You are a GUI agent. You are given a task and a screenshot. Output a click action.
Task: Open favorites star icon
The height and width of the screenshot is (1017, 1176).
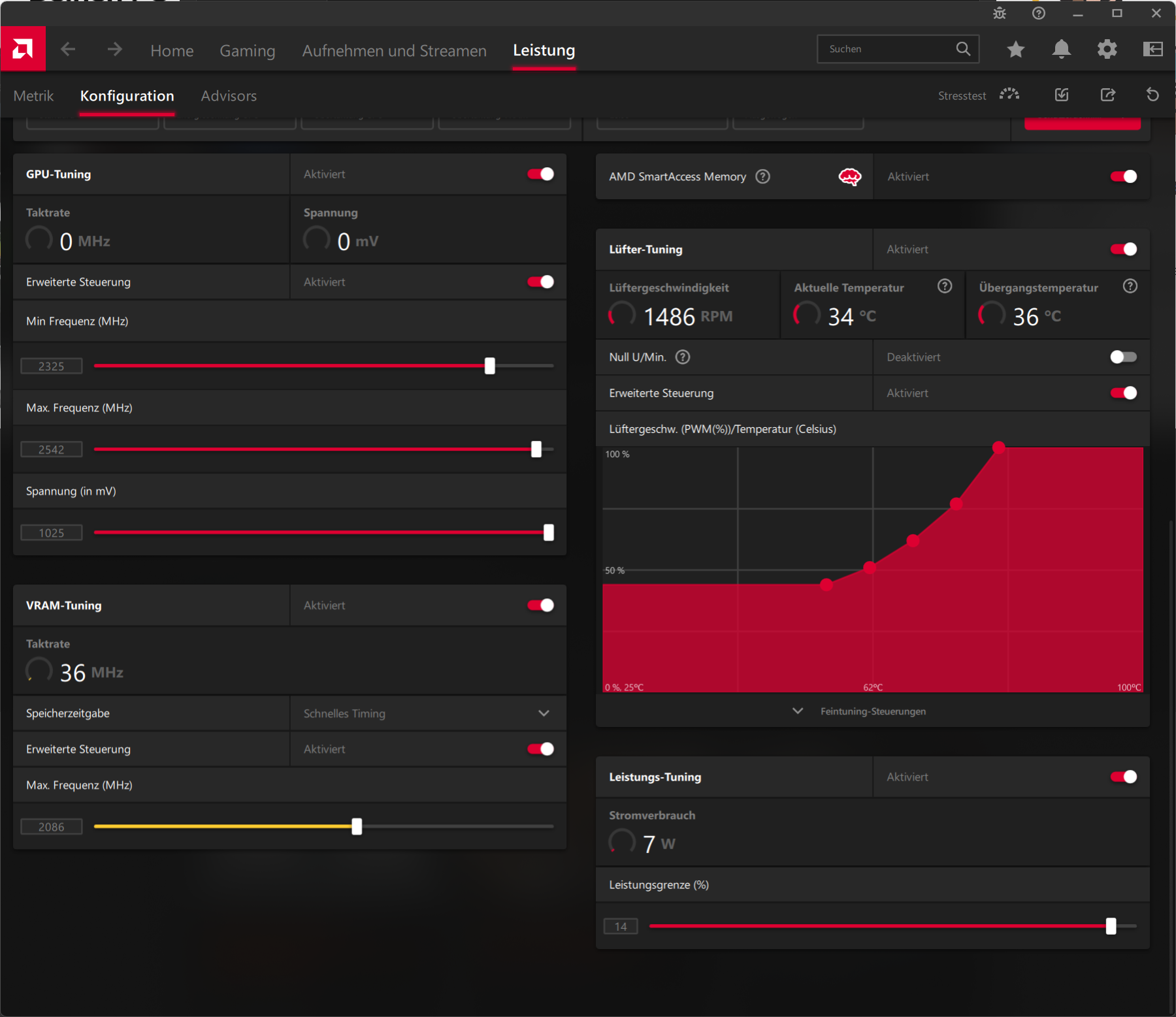point(1016,49)
